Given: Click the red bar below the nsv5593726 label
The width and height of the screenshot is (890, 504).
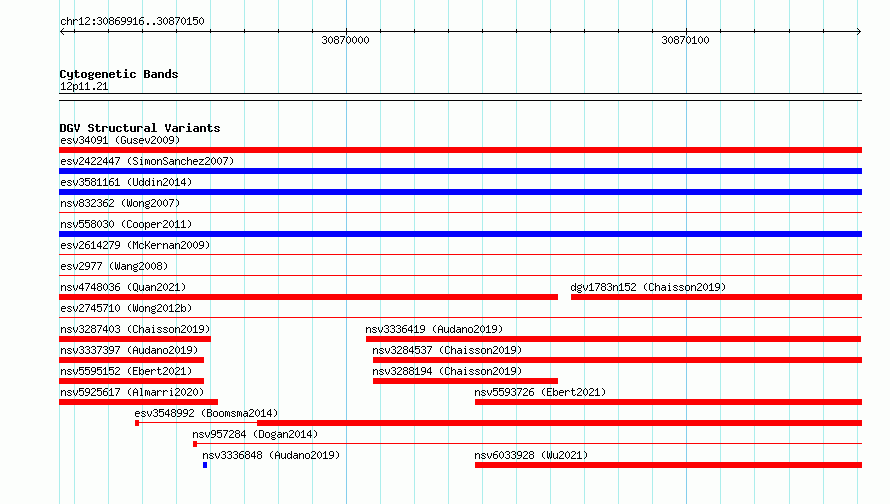Looking at the screenshot, I should (669, 402).
